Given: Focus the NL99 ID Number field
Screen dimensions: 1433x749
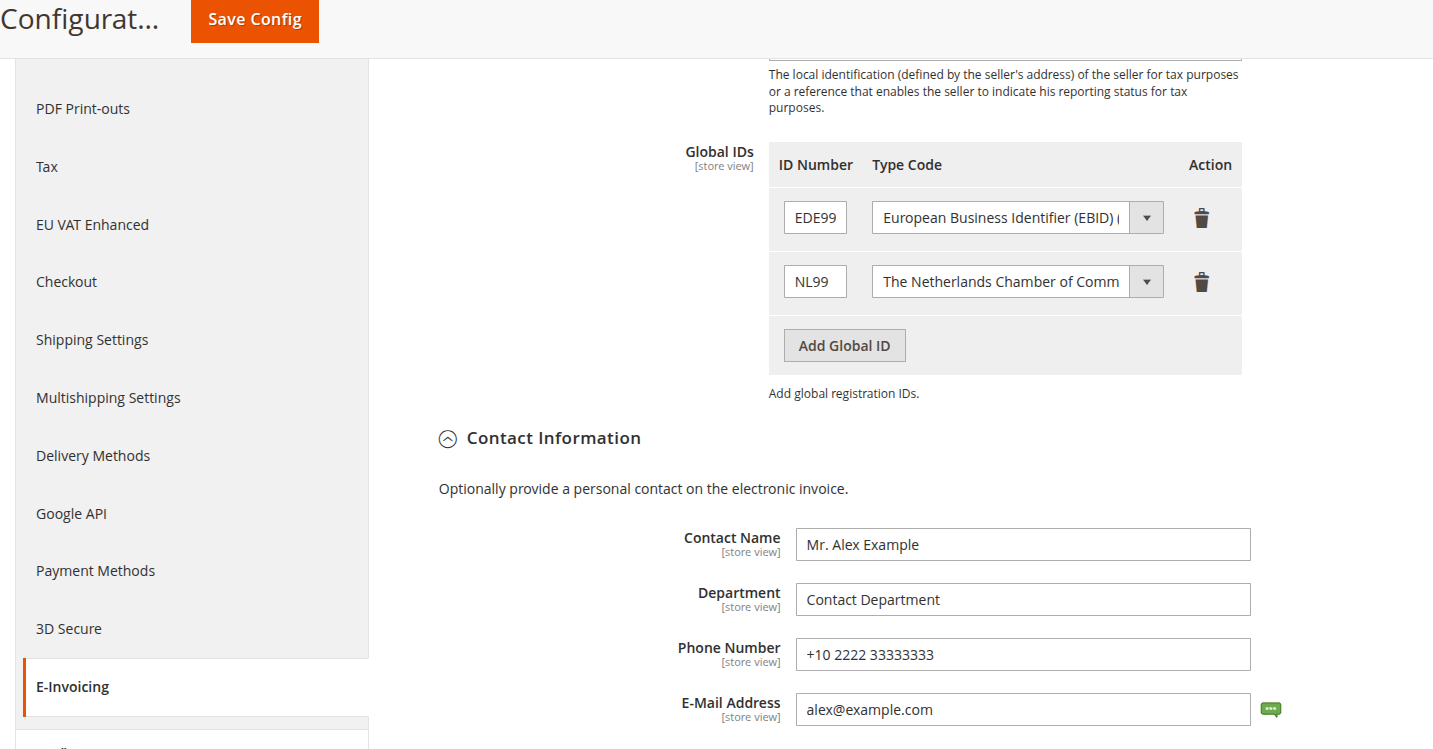Looking at the screenshot, I should pyautogui.click(x=815, y=282).
